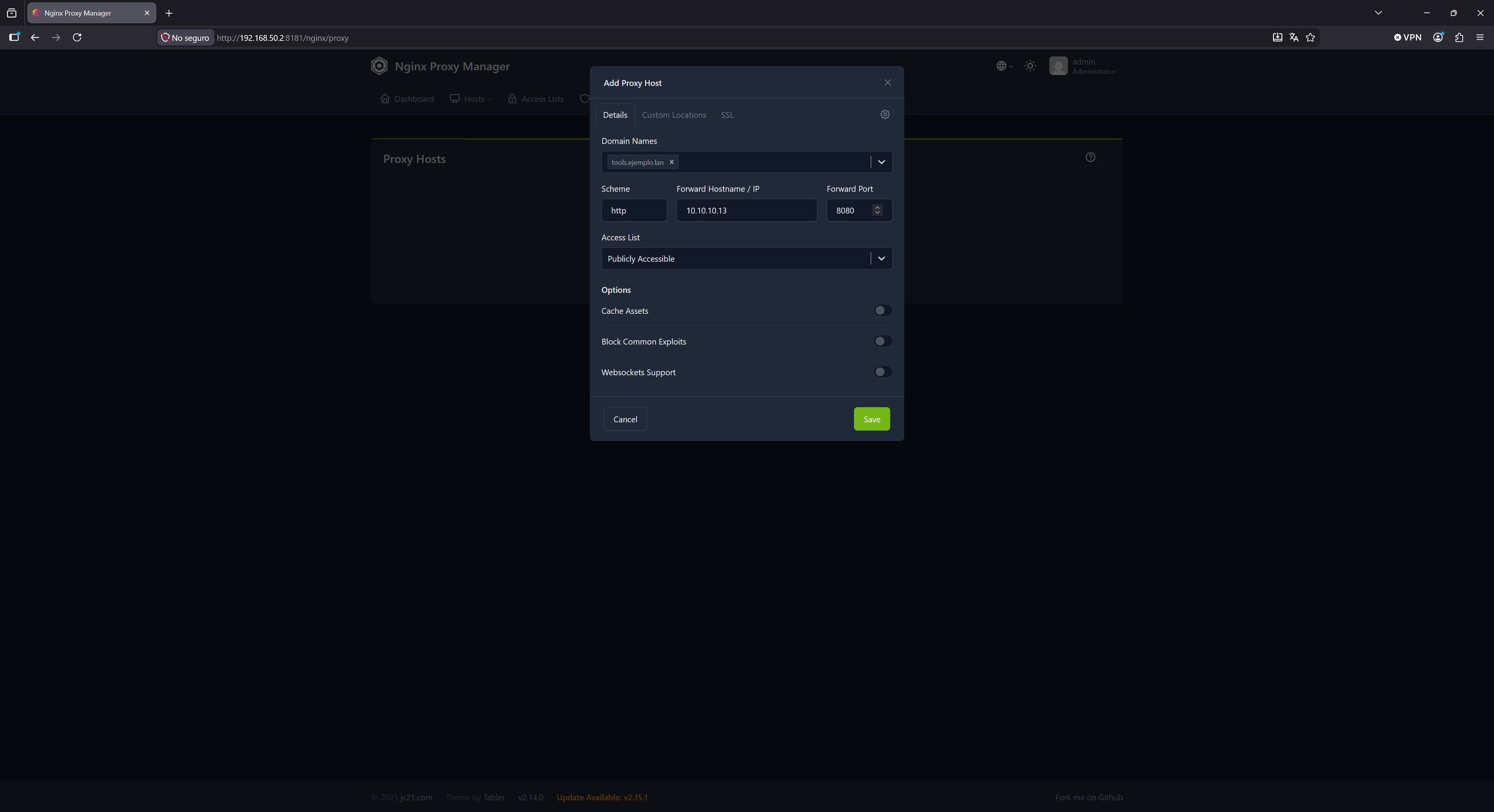Open the admin user avatar menu
Viewport: 1494px width, 812px height.
point(1058,66)
